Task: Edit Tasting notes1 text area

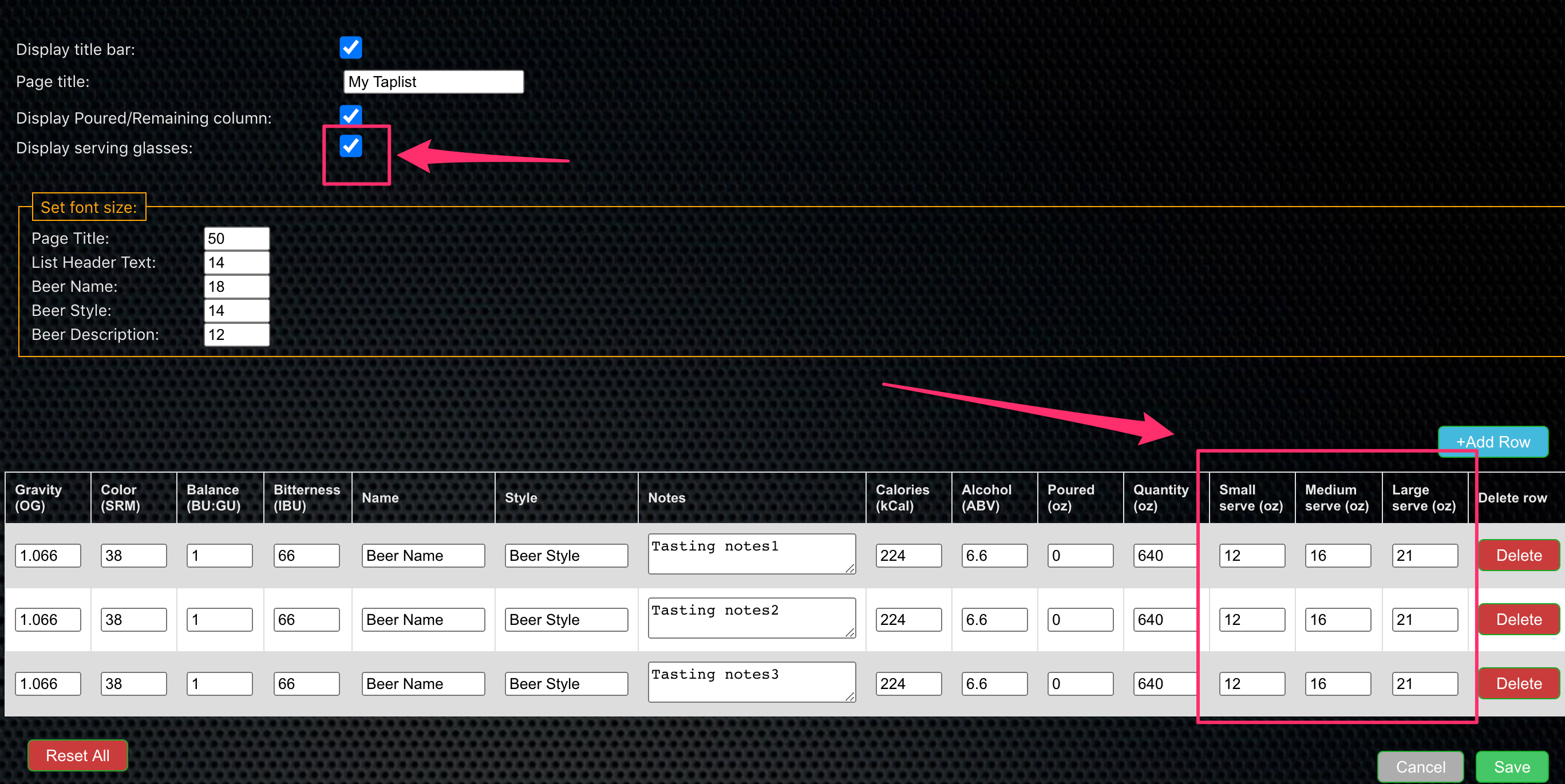Action: pos(751,554)
